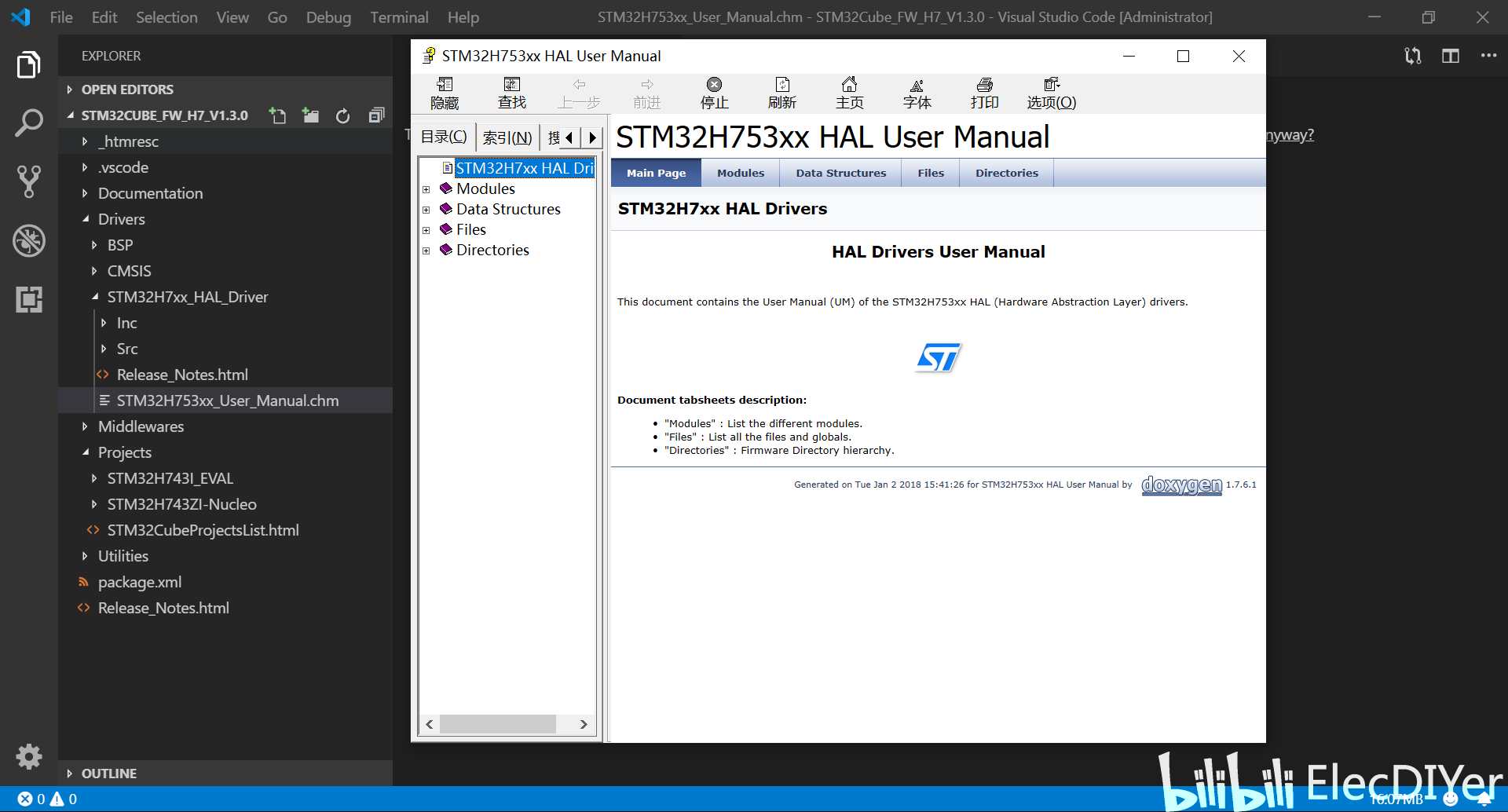Click the Stop loading icon in CHM toolbar

(713, 92)
